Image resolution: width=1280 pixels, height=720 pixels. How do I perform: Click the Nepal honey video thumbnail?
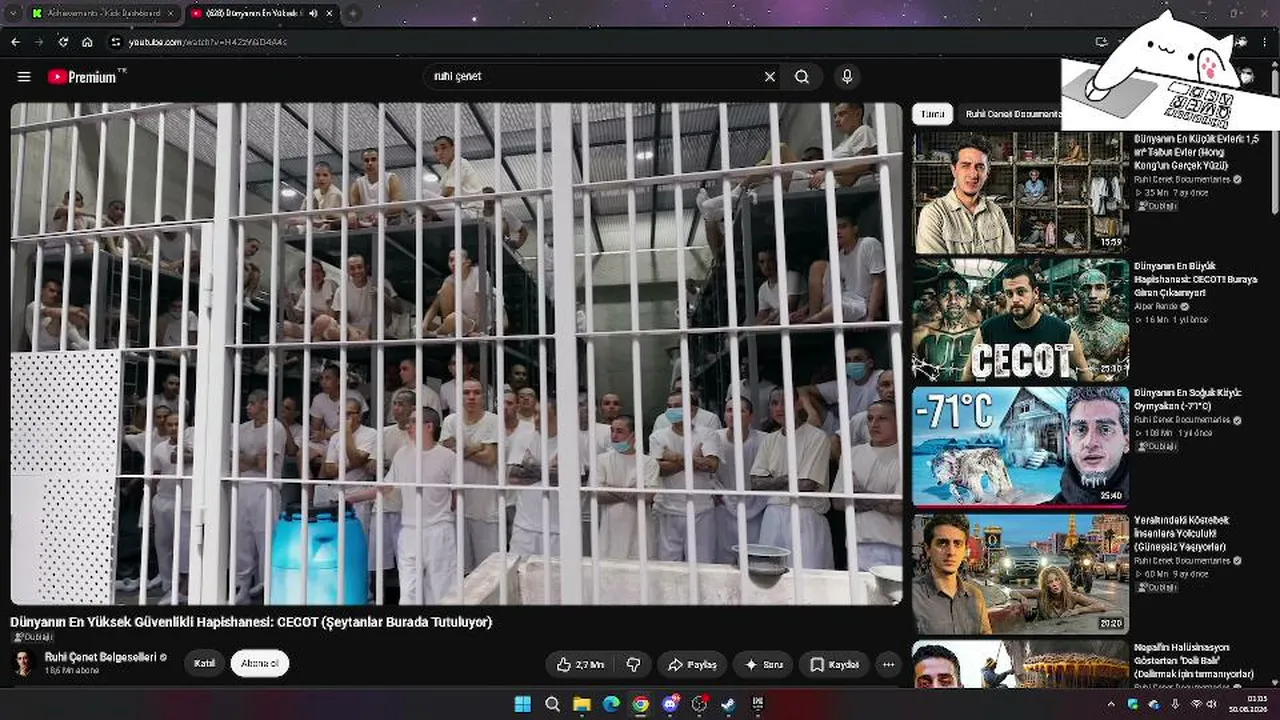(x=1020, y=665)
